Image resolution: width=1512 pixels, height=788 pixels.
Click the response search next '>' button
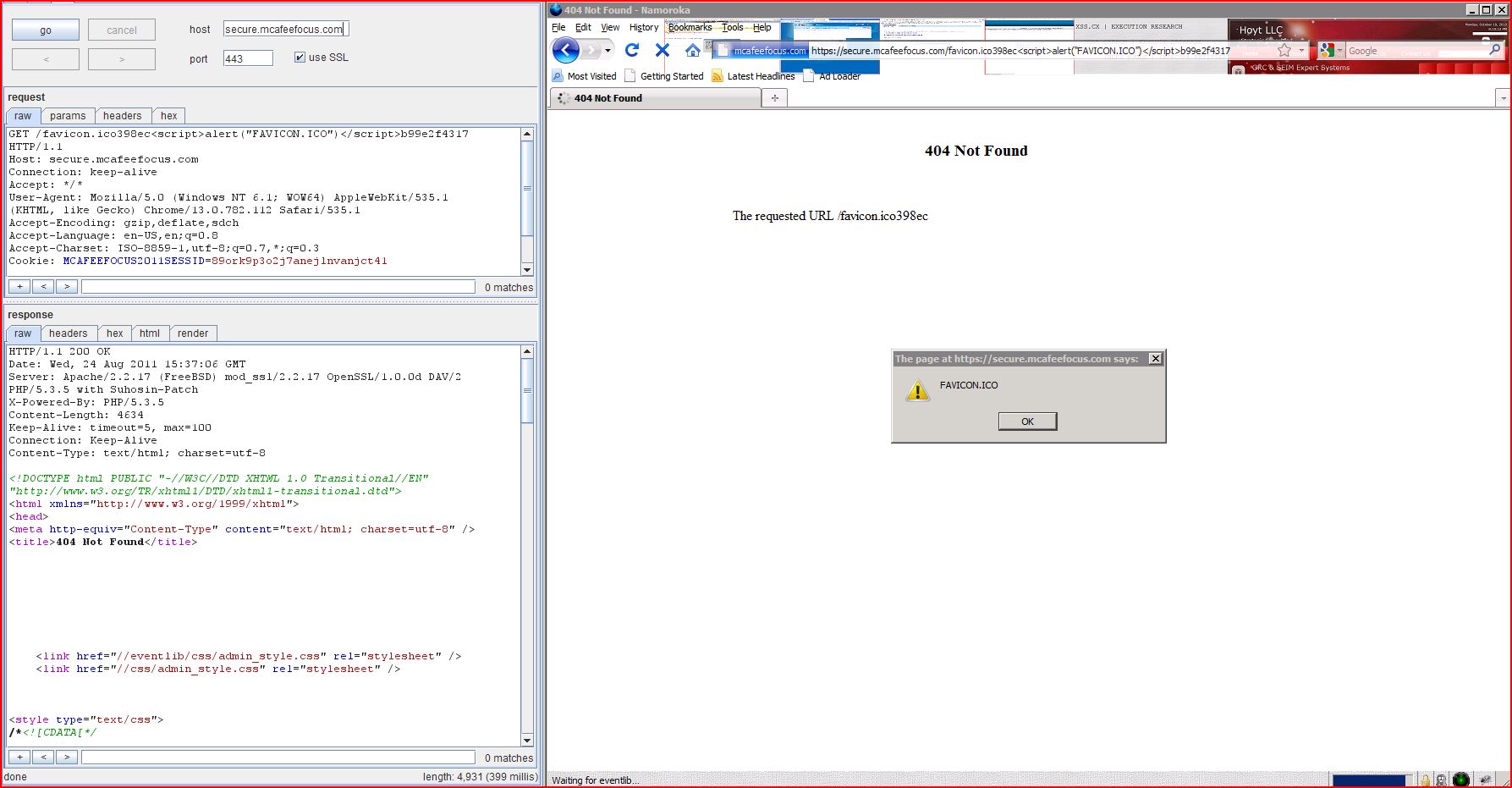[x=67, y=758]
